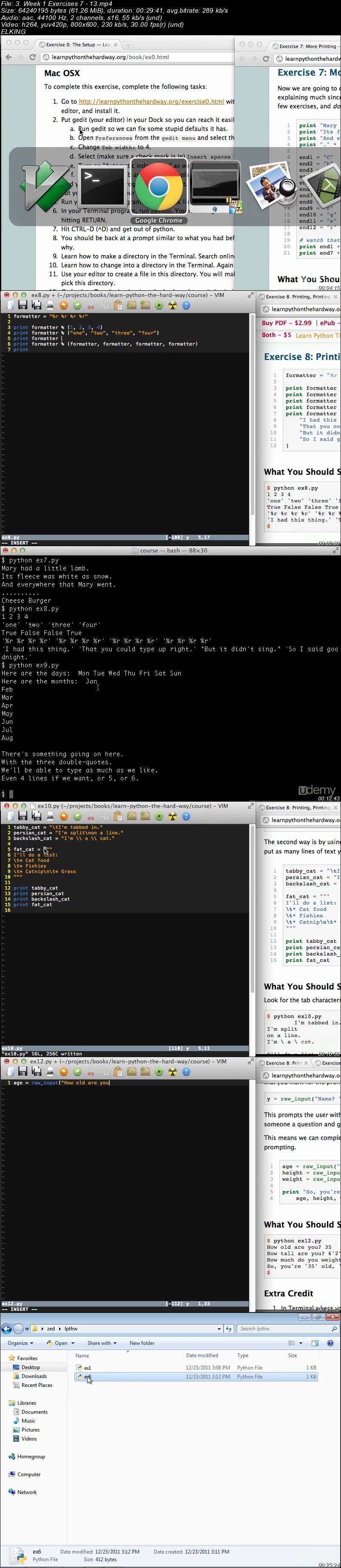This screenshot has height=1568, width=341.
Task: Open the Organize dropdown in Explorer
Action: tap(20, 1343)
